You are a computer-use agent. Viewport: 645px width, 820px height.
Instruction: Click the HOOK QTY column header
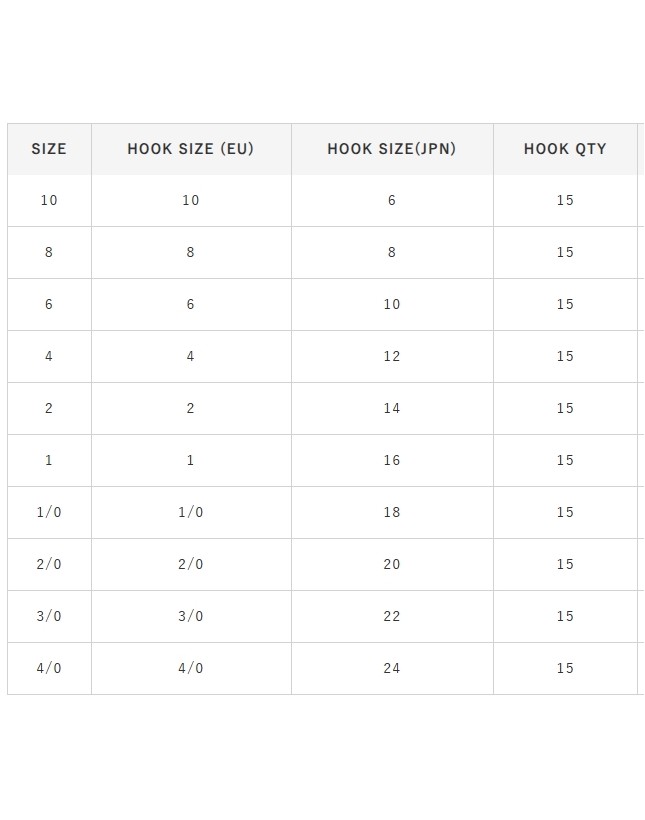pos(565,149)
